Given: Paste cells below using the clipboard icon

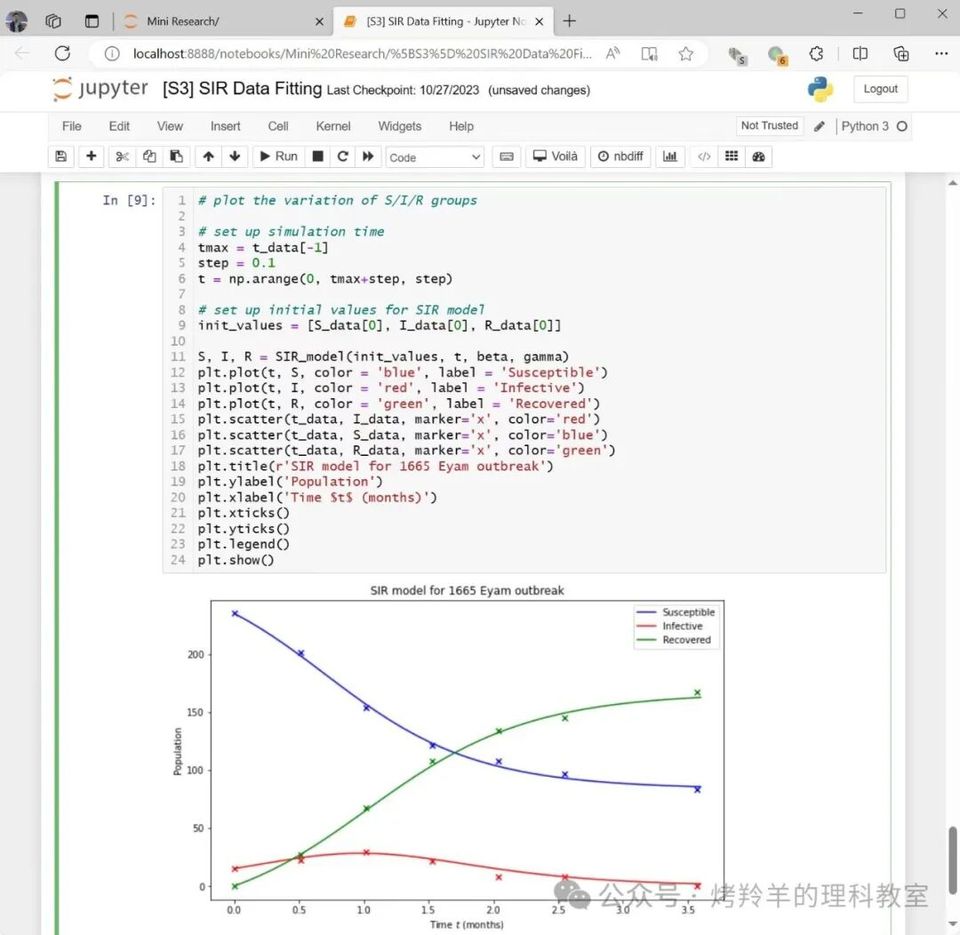Looking at the screenshot, I should tap(177, 157).
